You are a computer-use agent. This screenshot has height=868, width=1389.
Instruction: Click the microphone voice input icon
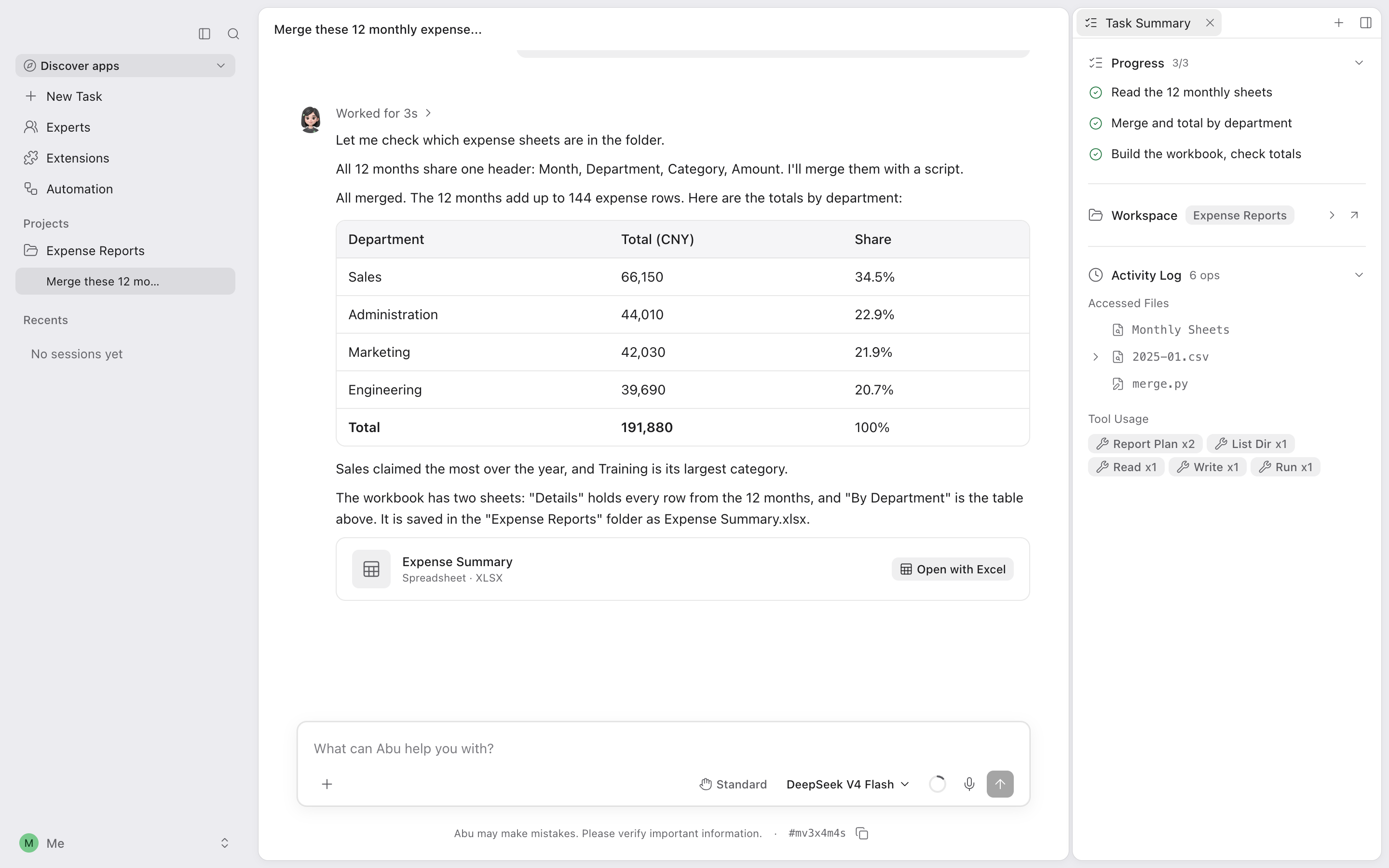click(969, 784)
